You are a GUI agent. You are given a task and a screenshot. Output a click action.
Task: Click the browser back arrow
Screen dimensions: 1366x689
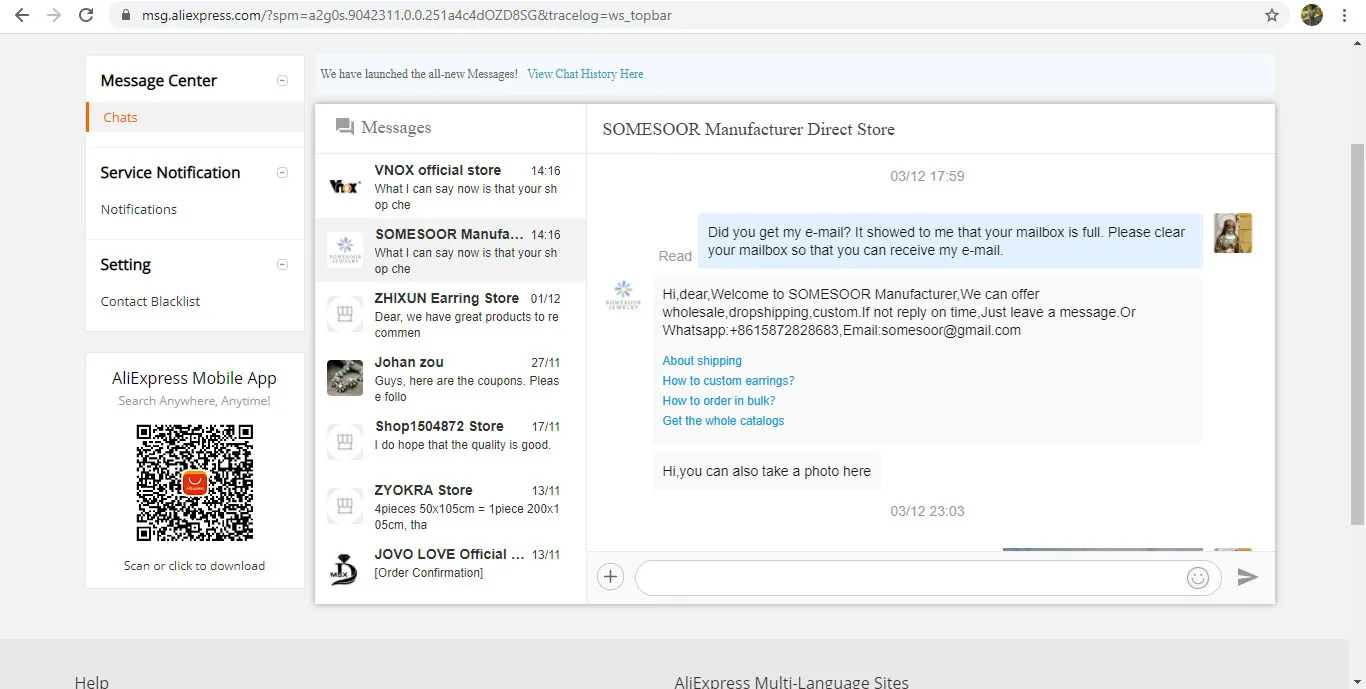22,15
